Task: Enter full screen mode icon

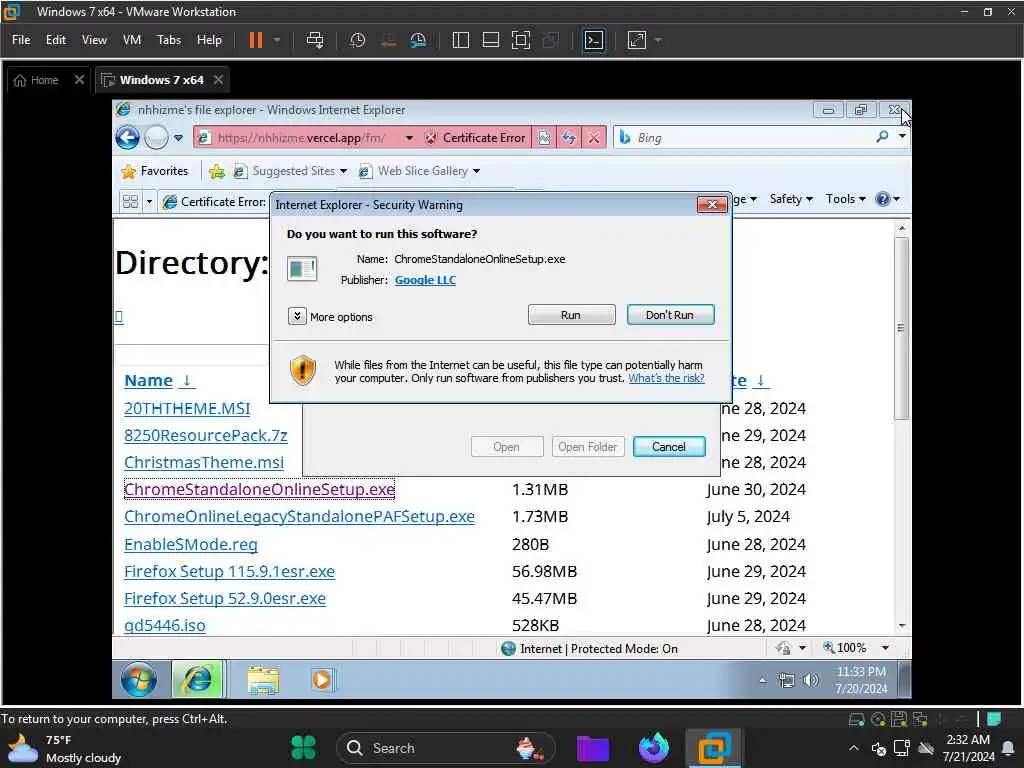Action: point(520,40)
